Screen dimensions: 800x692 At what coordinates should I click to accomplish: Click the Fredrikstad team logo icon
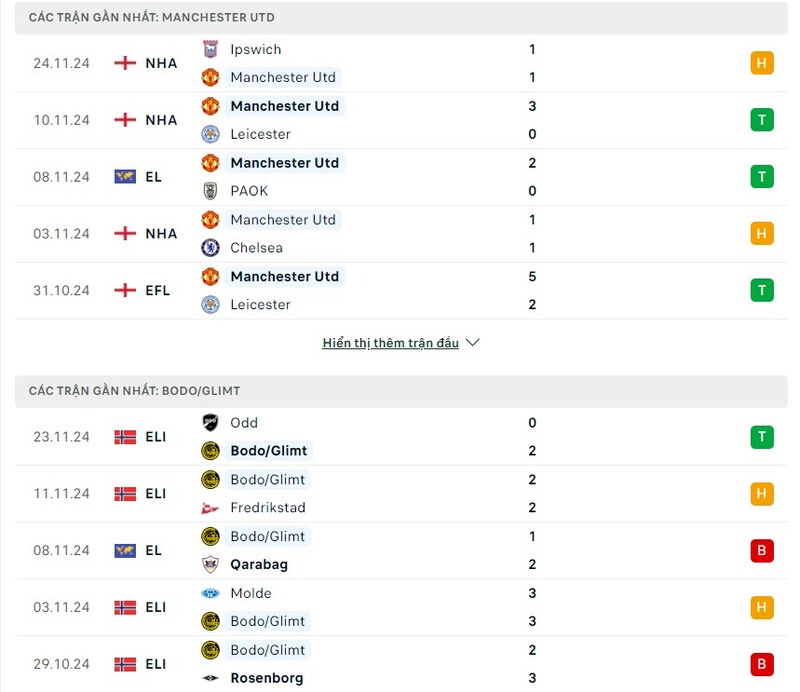pyautogui.click(x=210, y=508)
